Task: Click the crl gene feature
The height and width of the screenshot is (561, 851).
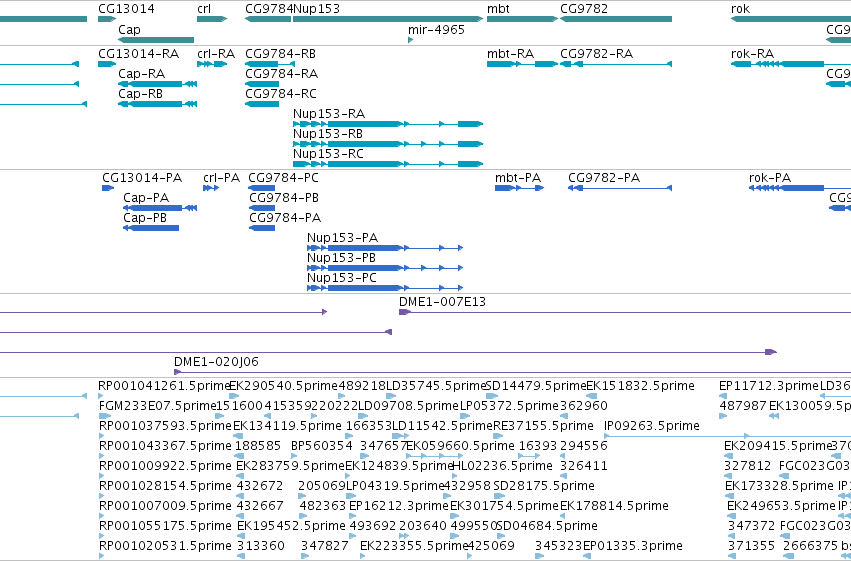Action: [x=212, y=19]
